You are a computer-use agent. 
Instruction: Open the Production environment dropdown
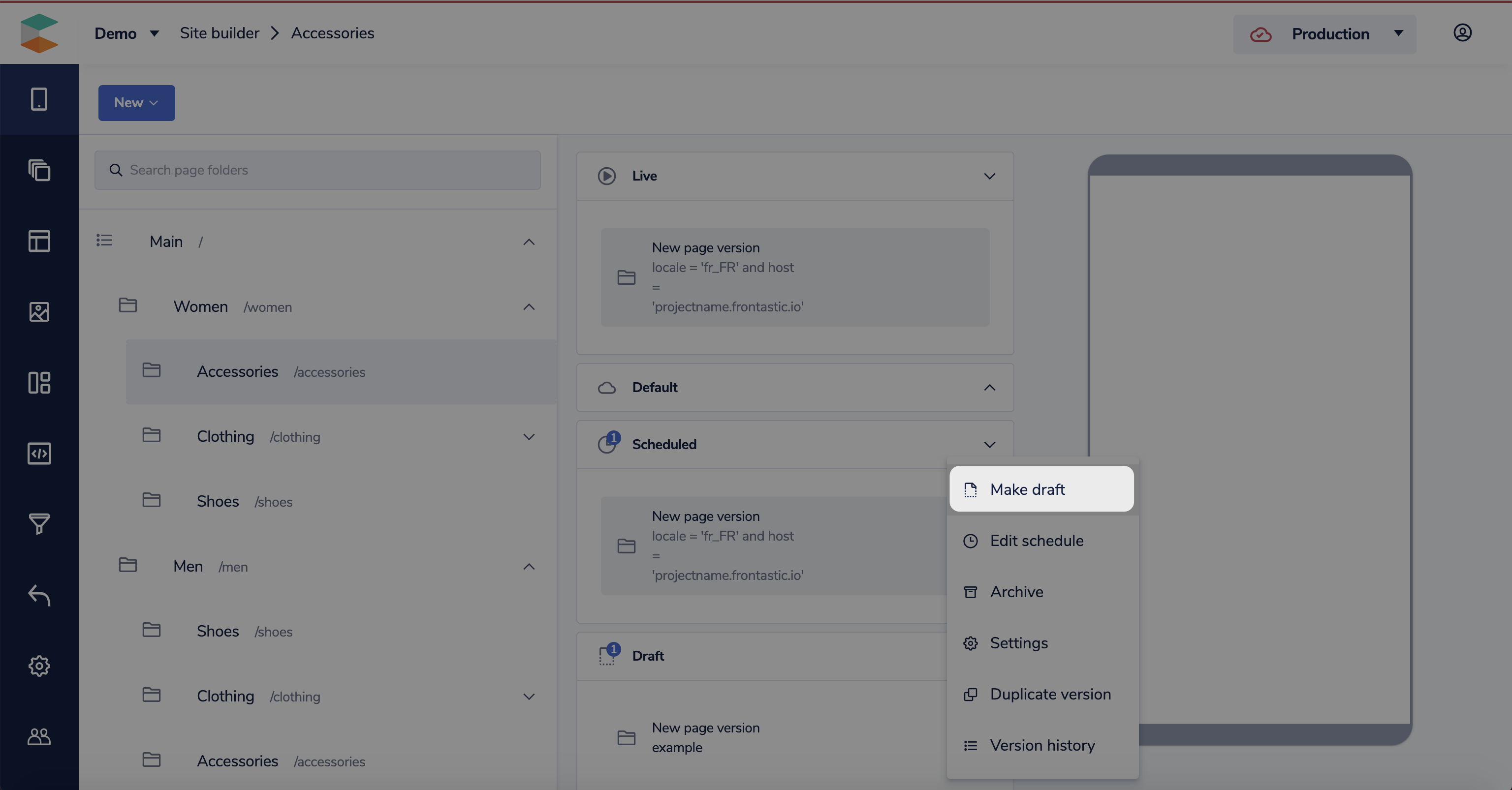[x=1324, y=34]
